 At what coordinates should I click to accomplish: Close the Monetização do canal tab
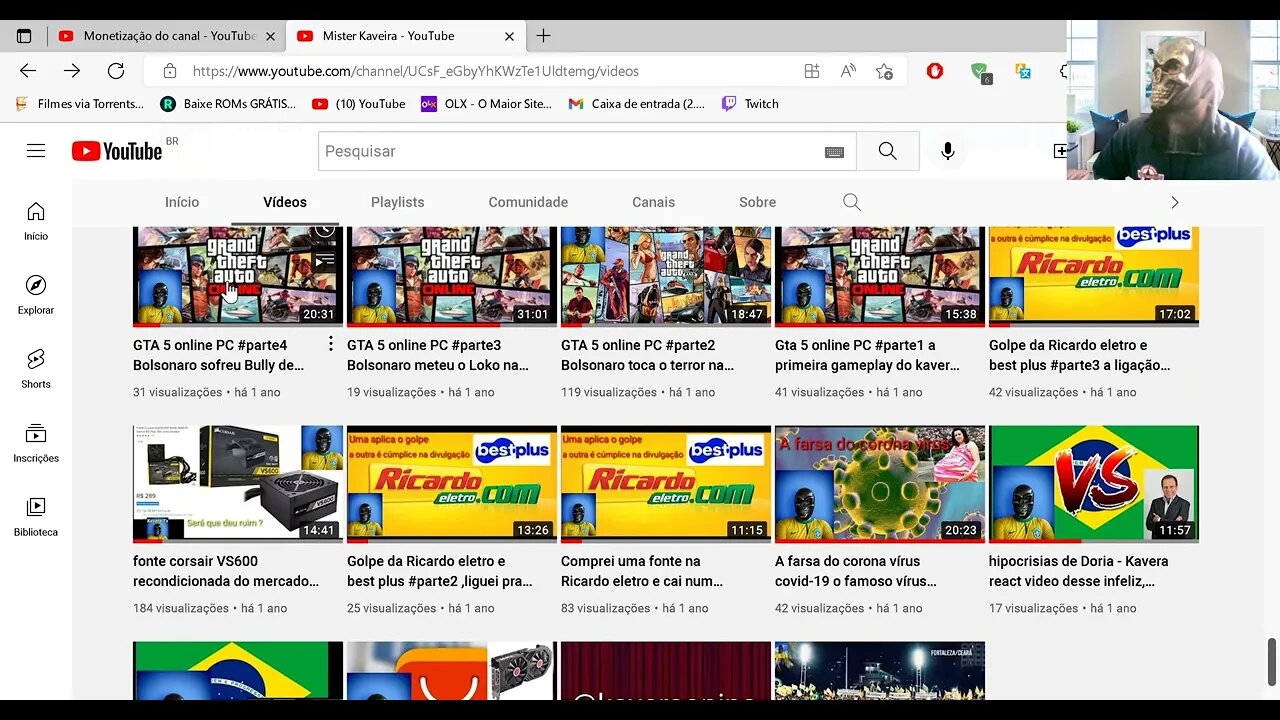(x=270, y=36)
